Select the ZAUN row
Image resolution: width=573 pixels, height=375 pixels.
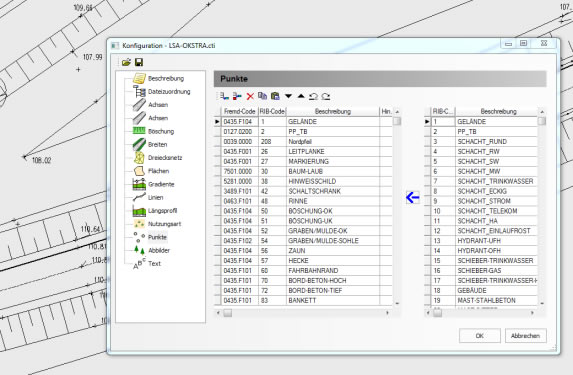coord(303,251)
